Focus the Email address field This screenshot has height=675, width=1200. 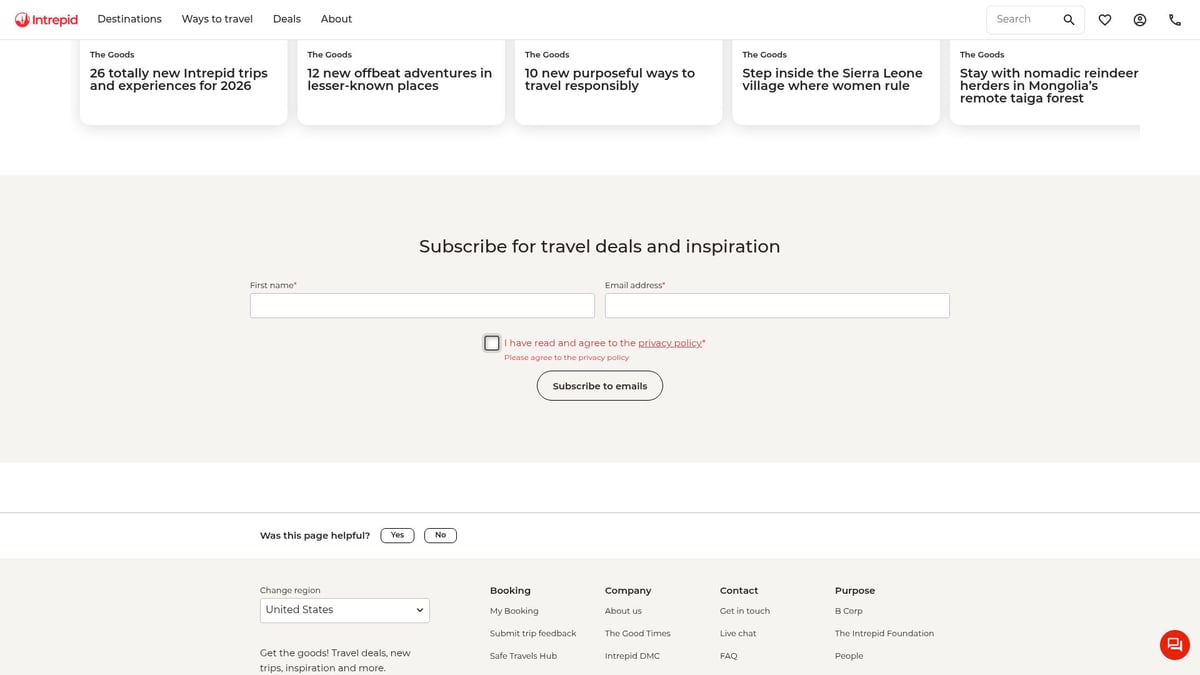click(x=777, y=306)
